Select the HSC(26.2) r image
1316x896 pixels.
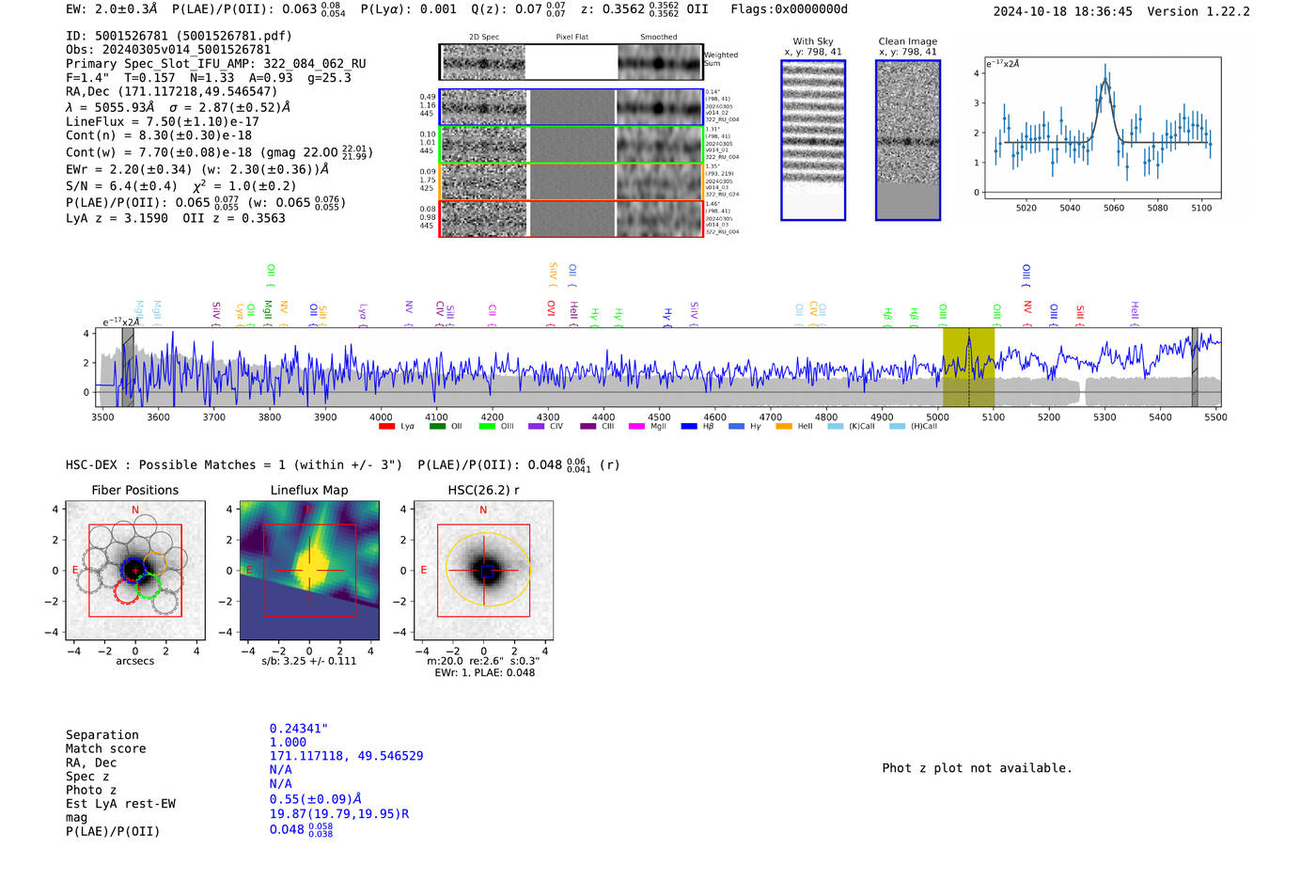pyautogui.click(x=483, y=571)
